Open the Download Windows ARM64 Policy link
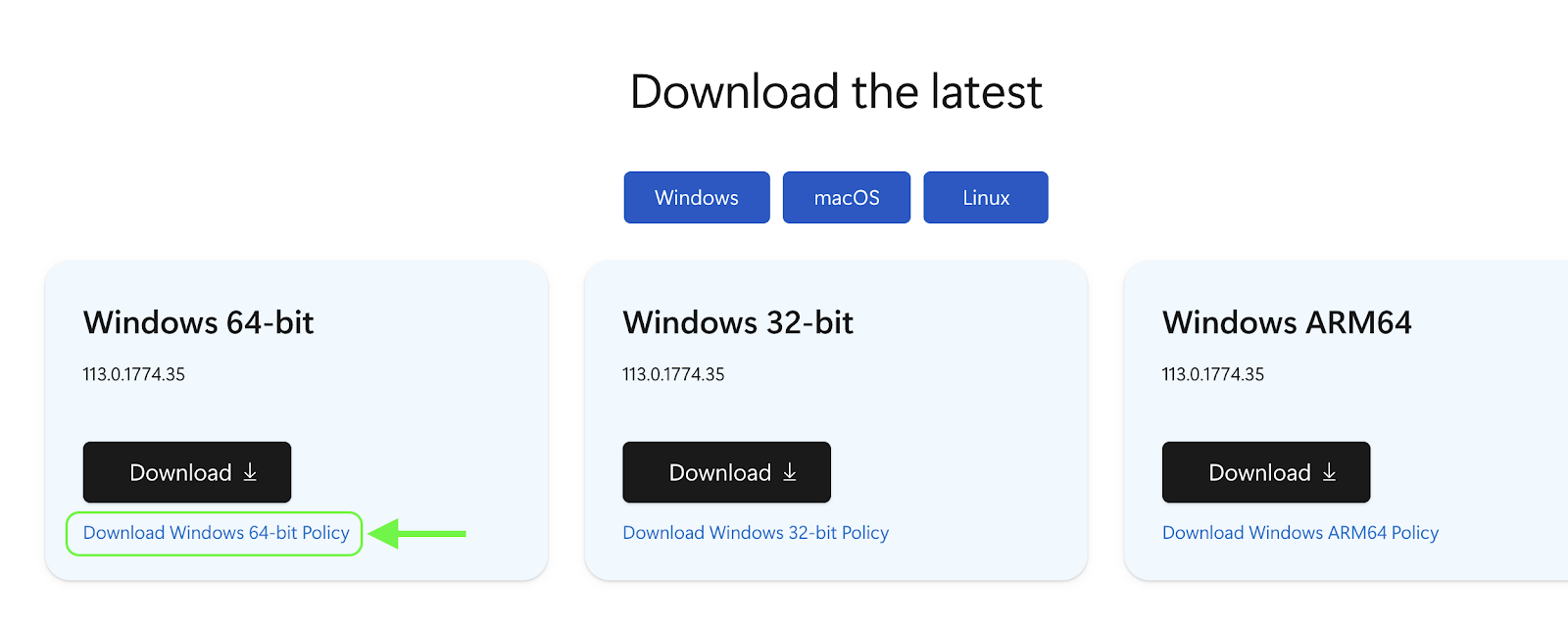 tap(1300, 533)
